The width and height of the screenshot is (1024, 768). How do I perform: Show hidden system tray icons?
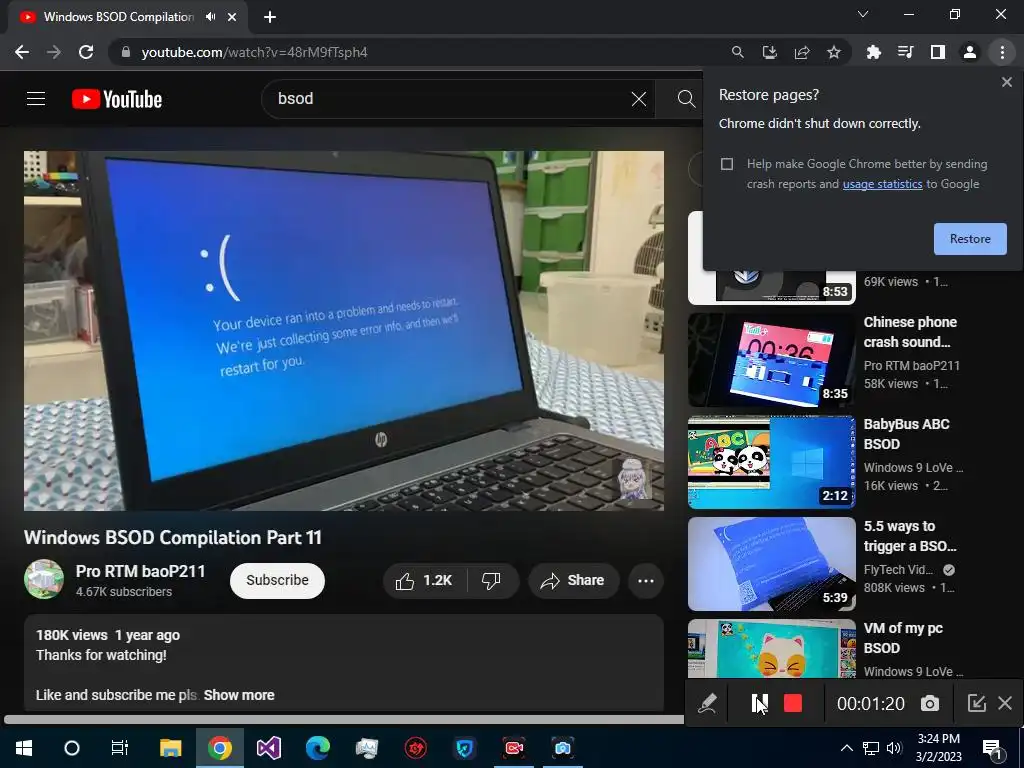point(846,748)
